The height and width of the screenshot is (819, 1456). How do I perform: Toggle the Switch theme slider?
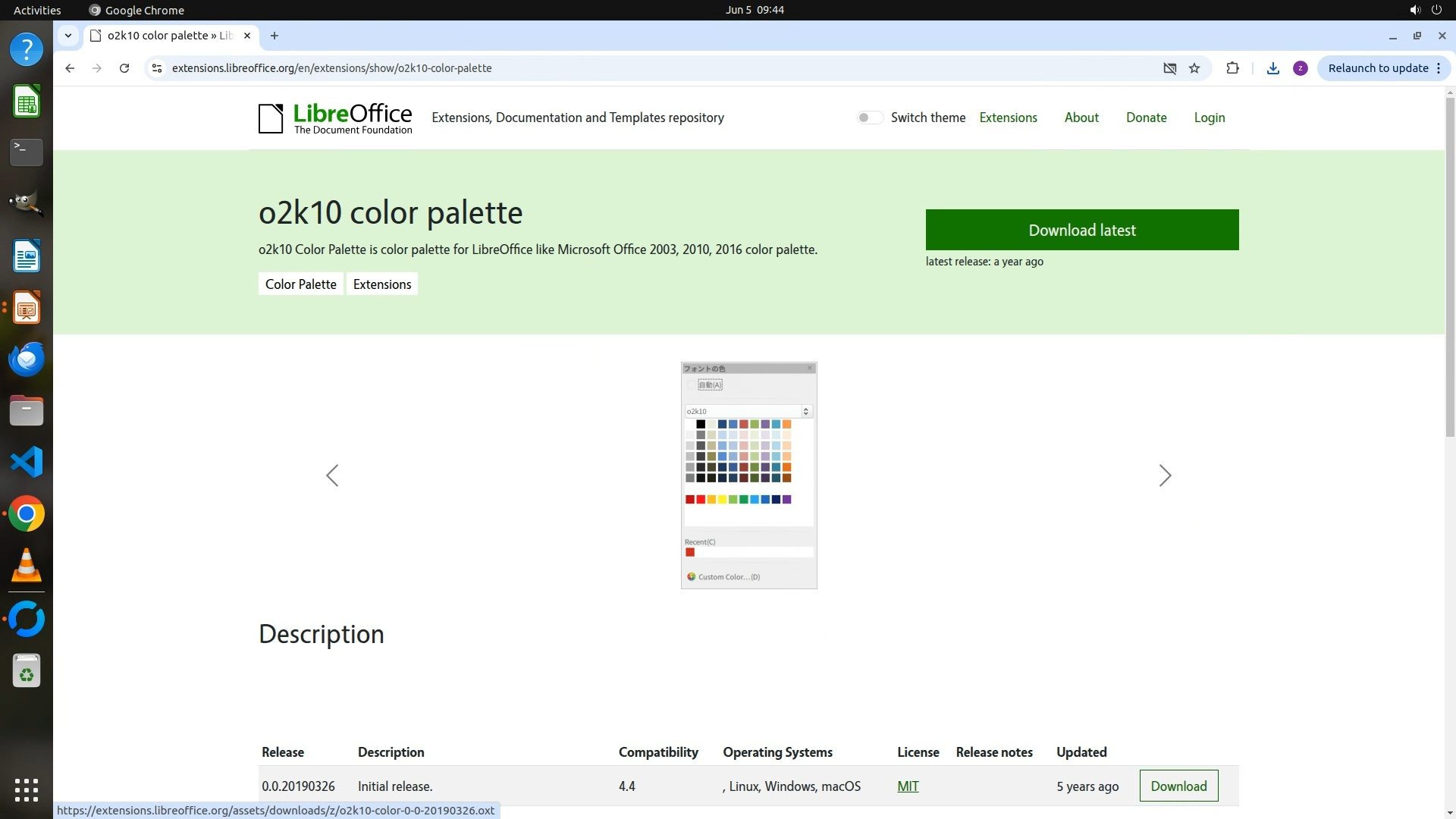(870, 118)
